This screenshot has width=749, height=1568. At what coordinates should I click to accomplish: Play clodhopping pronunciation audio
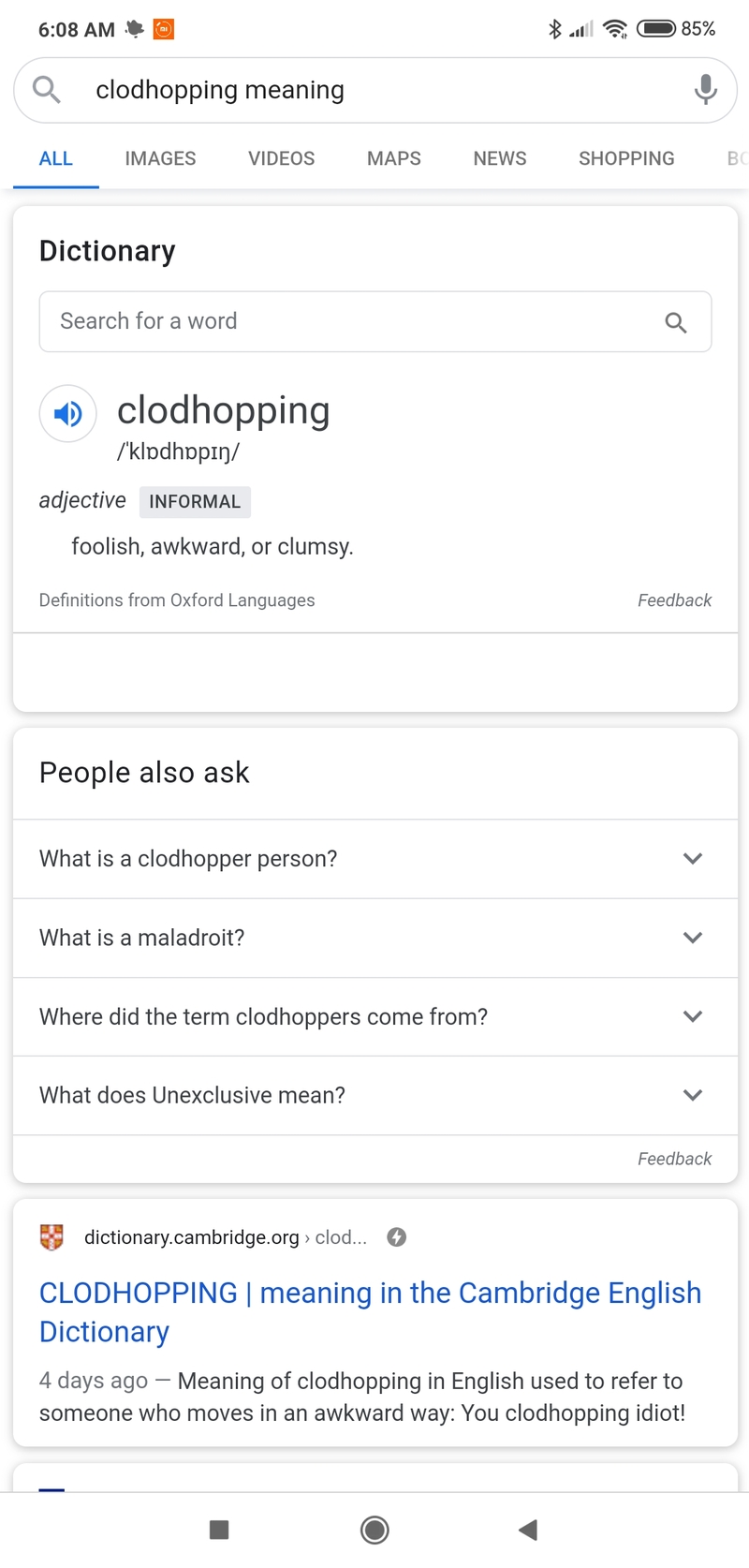click(67, 413)
